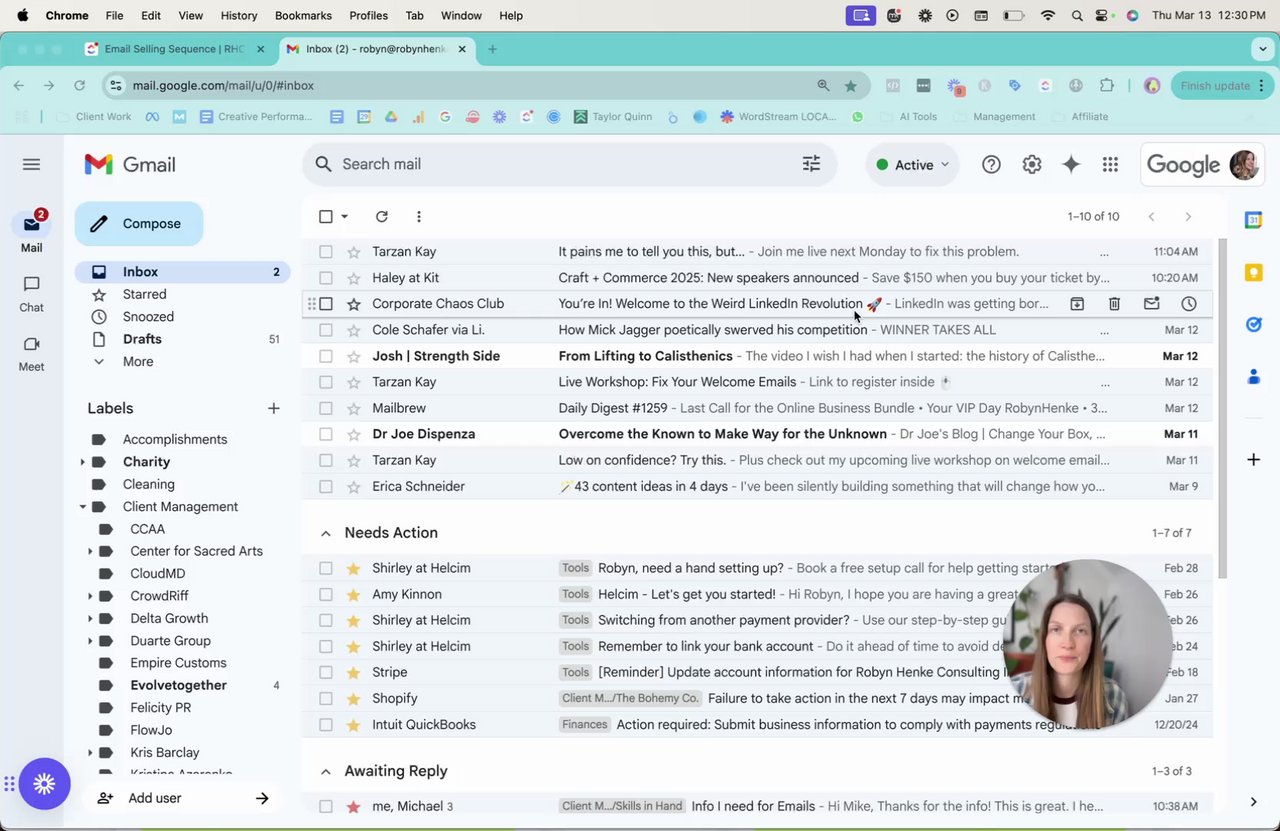The width and height of the screenshot is (1280, 831).
Task: Expand the Charity label
Action: pyautogui.click(x=82, y=462)
